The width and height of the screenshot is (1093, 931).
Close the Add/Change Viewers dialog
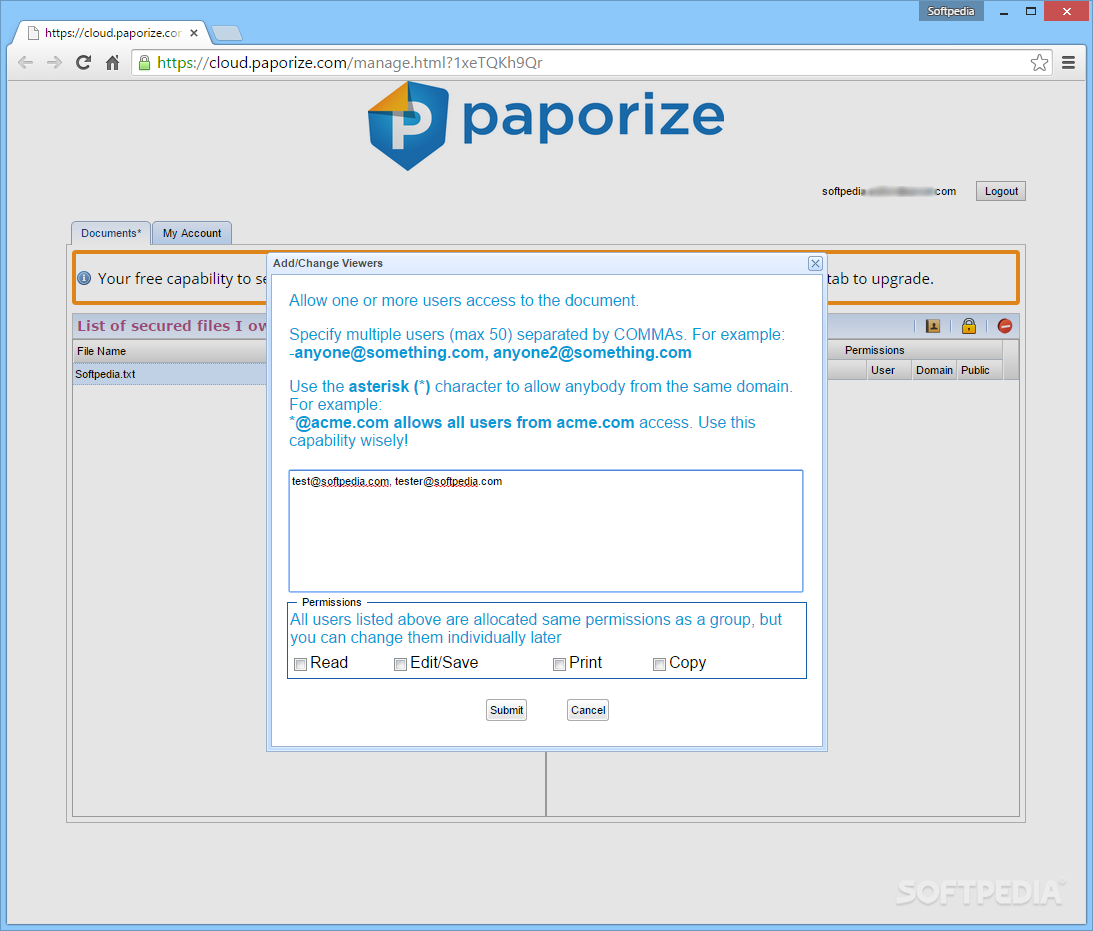click(815, 263)
